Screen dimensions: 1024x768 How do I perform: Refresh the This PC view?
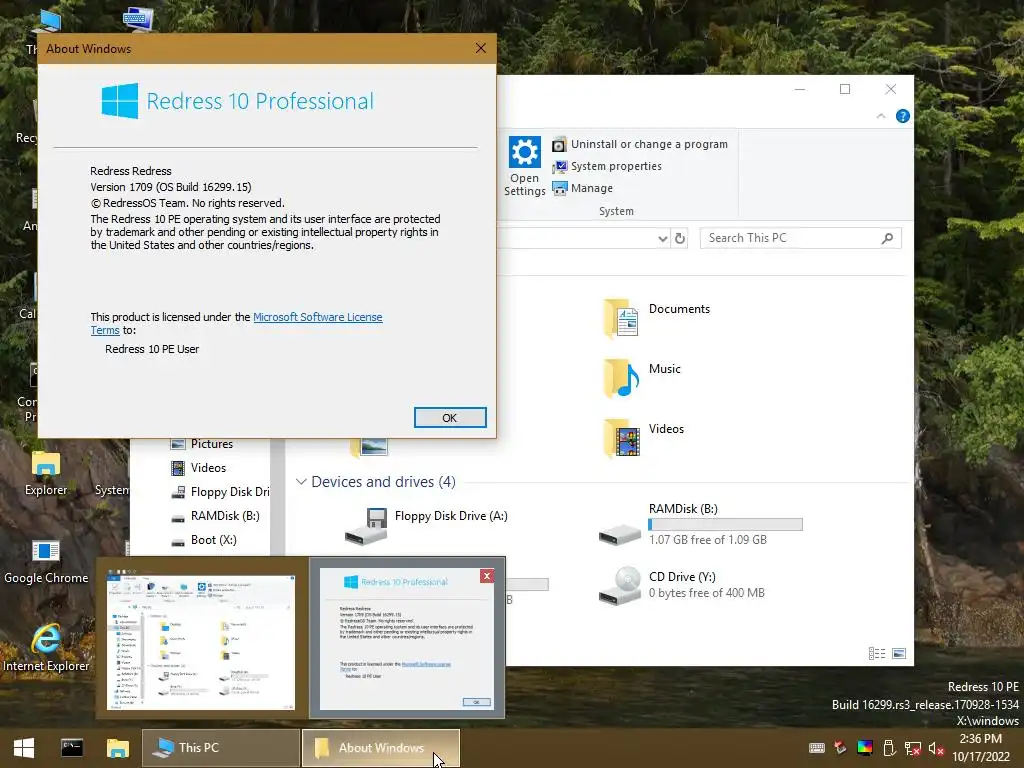680,238
